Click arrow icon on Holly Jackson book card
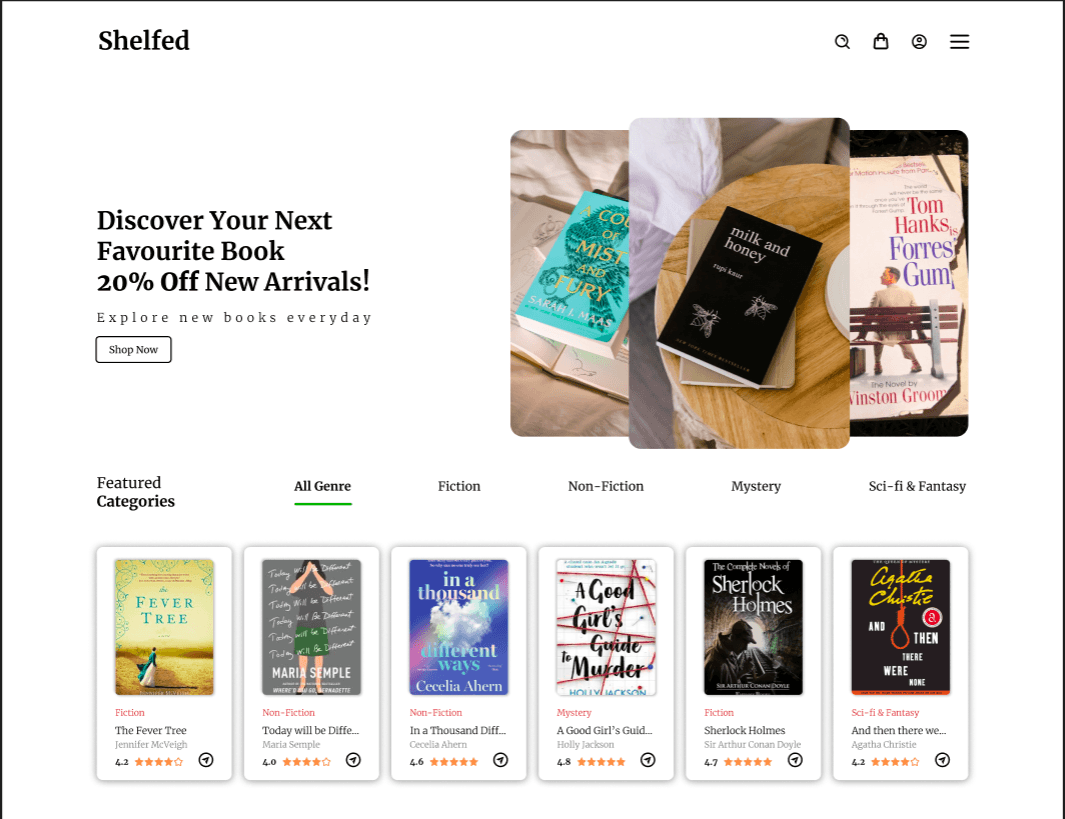1065x819 pixels. click(648, 760)
